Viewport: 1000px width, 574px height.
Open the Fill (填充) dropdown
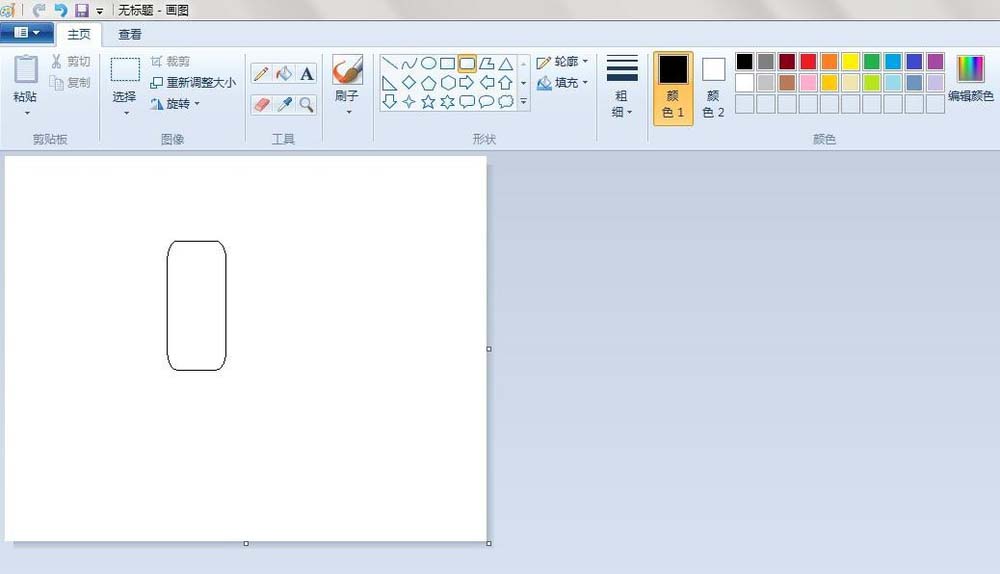[x=562, y=83]
